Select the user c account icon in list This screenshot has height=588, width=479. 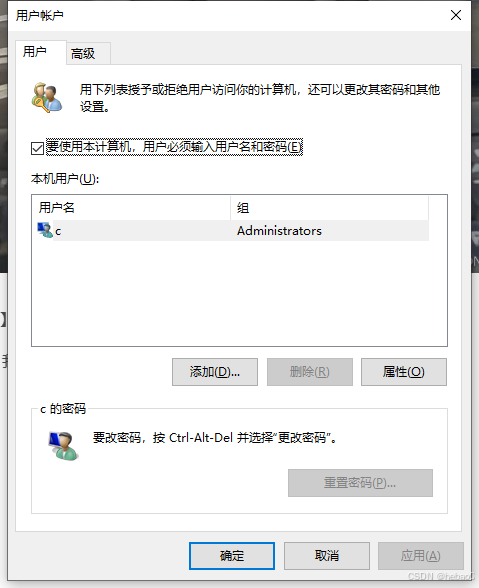[x=45, y=230]
